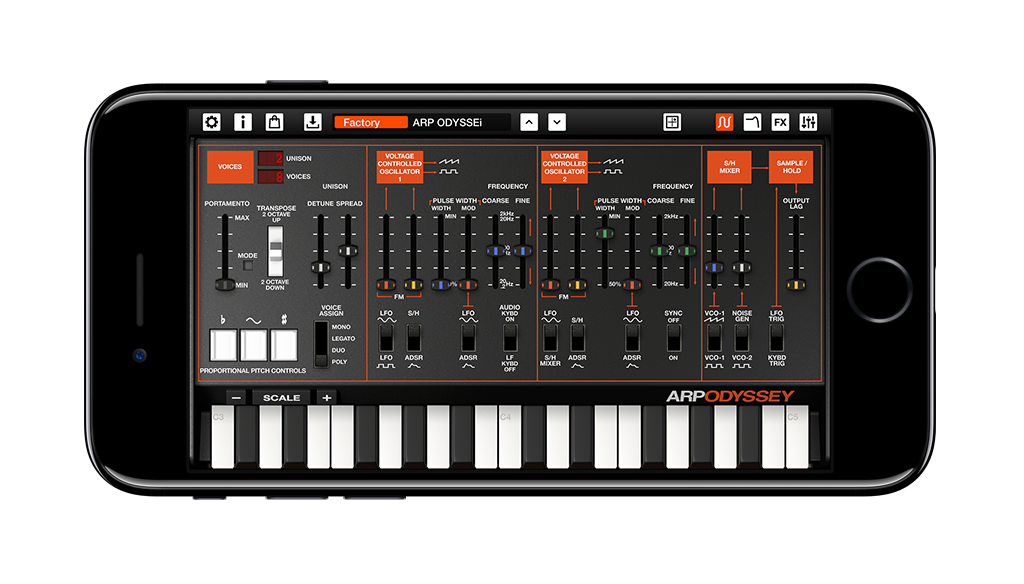The image size is (1024, 584).
Task: Select next preset with down chevron
Action: point(557,122)
